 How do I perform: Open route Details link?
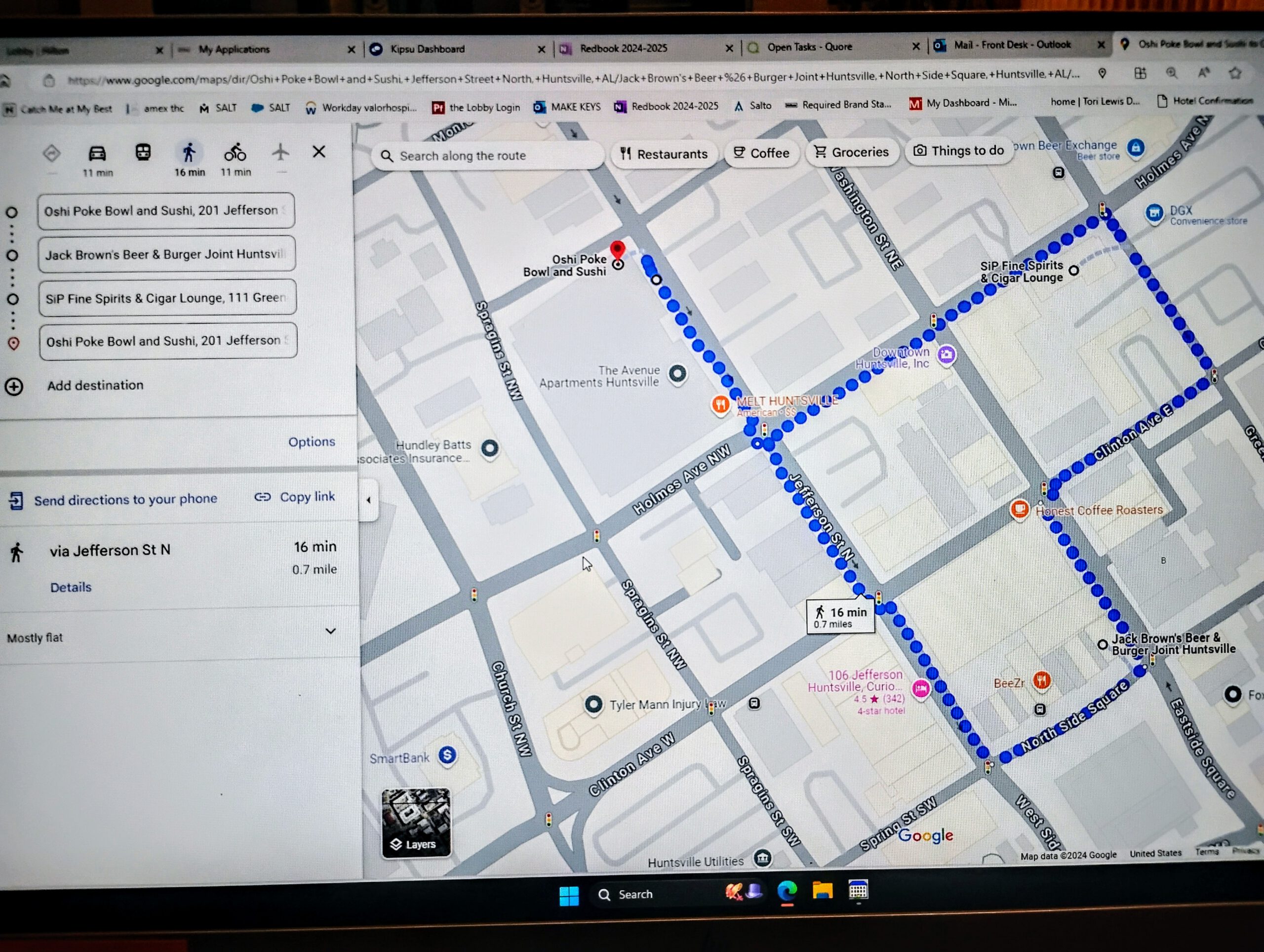coord(71,587)
